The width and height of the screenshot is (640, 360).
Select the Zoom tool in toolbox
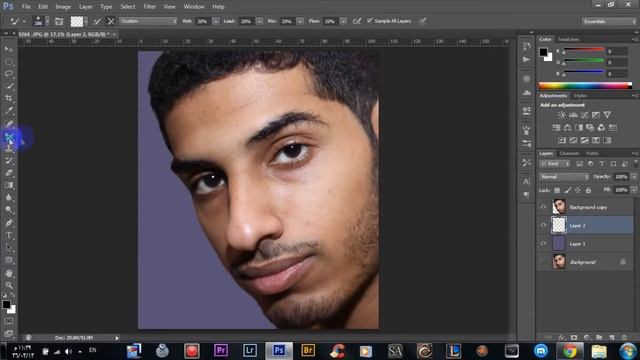pyautogui.click(x=9, y=285)
